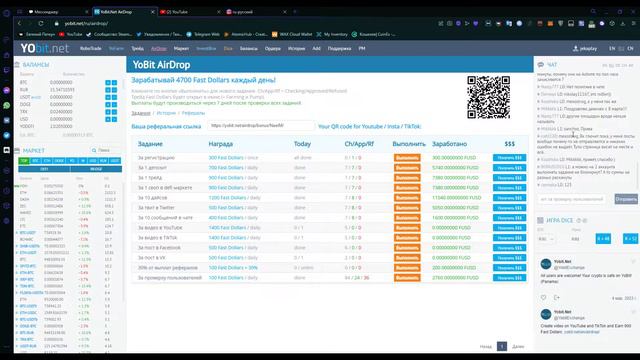
Task: Roll dice with R > 52 button
Action: coord(631,239)
